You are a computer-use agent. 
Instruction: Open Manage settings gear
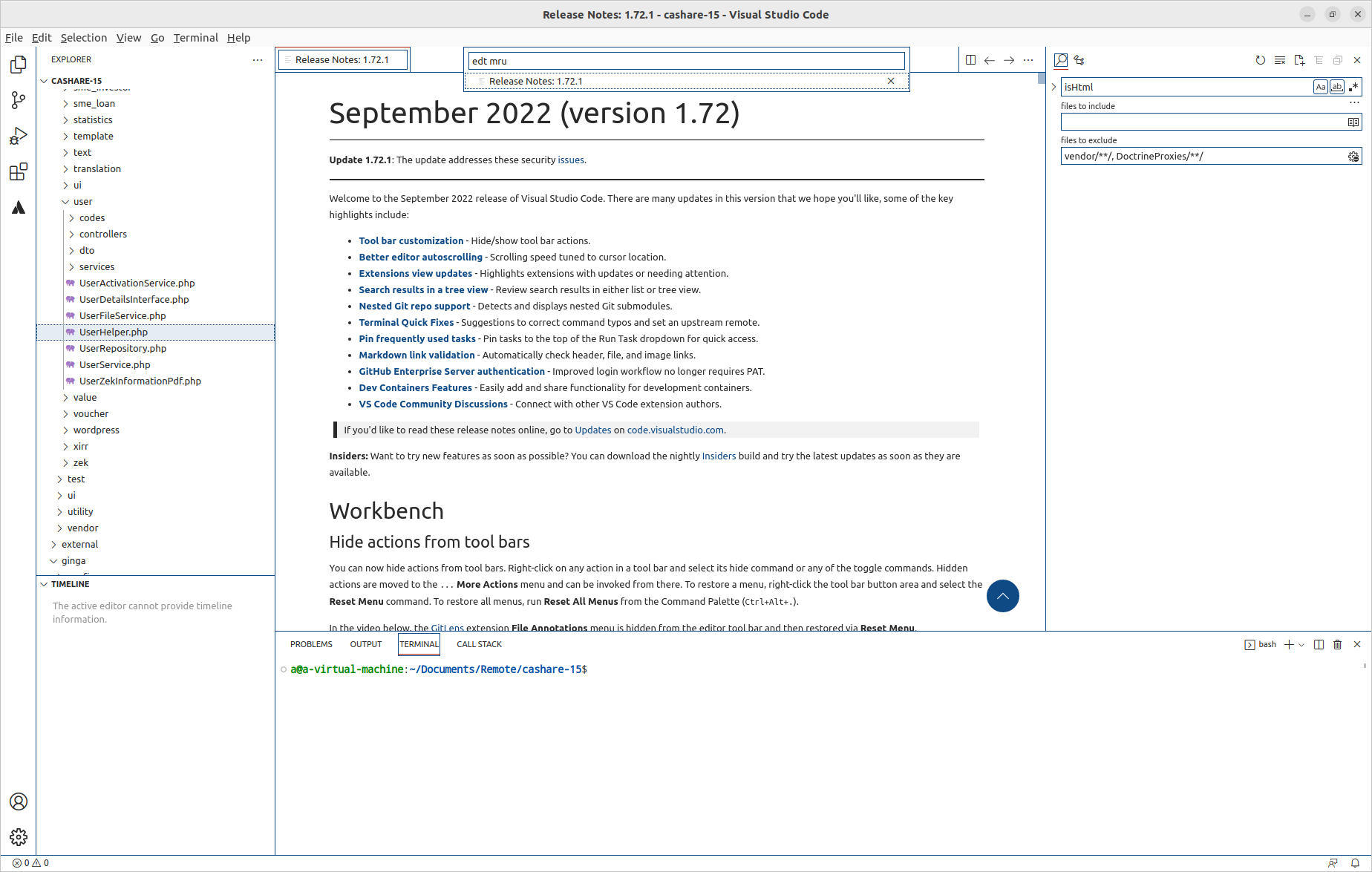coord(18,836)
